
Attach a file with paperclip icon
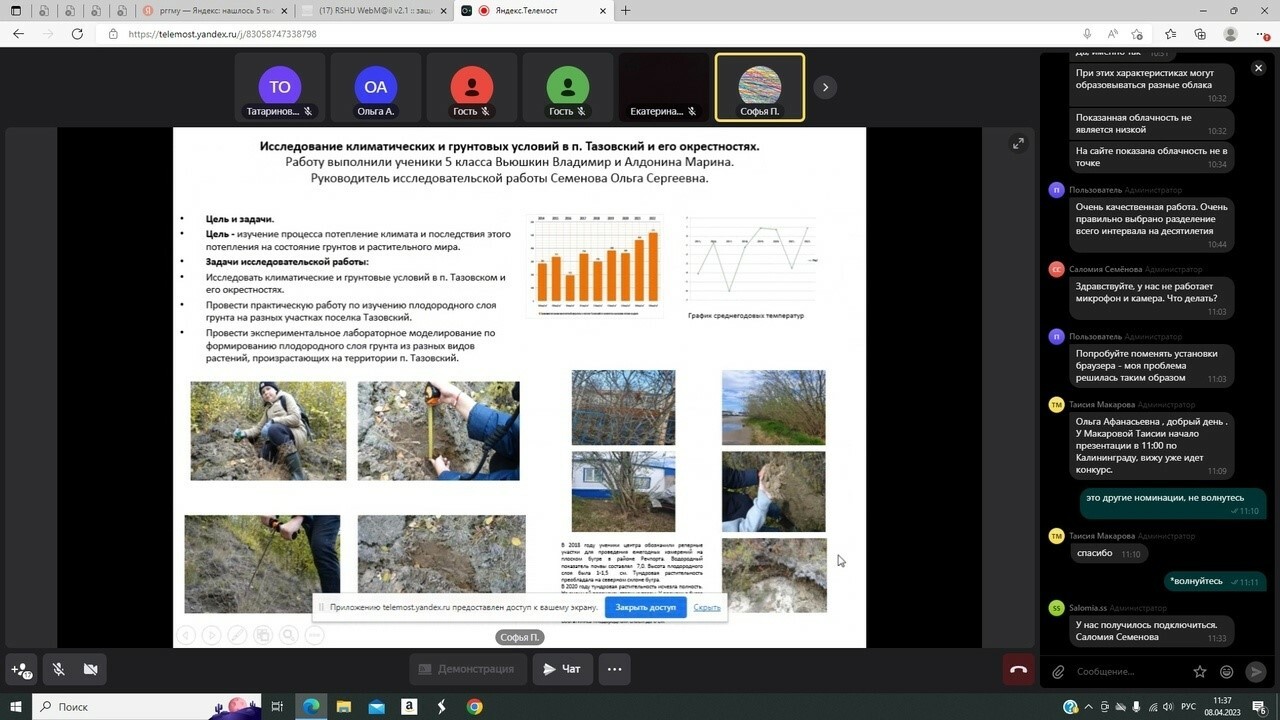pos(1057,671)
